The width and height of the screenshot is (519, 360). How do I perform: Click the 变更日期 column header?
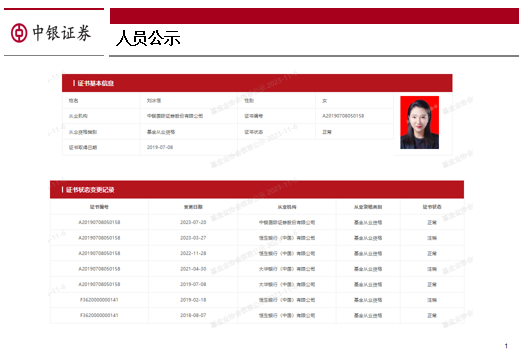pos(193,207)
